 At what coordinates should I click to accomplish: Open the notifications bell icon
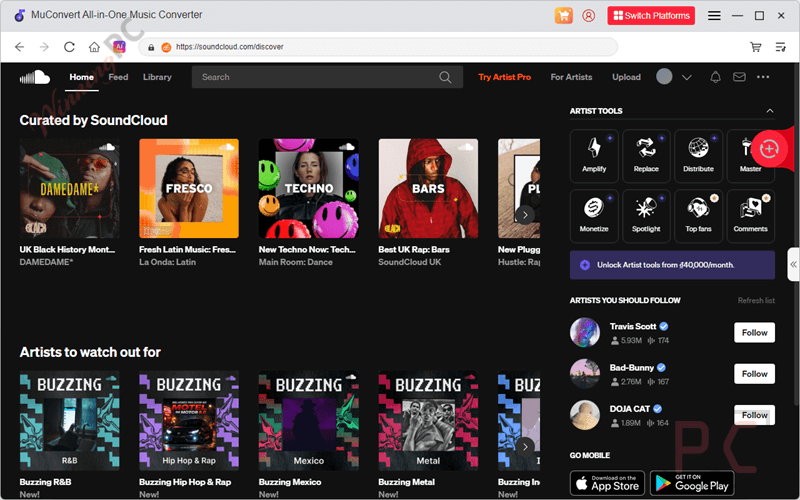pos(715,77)
